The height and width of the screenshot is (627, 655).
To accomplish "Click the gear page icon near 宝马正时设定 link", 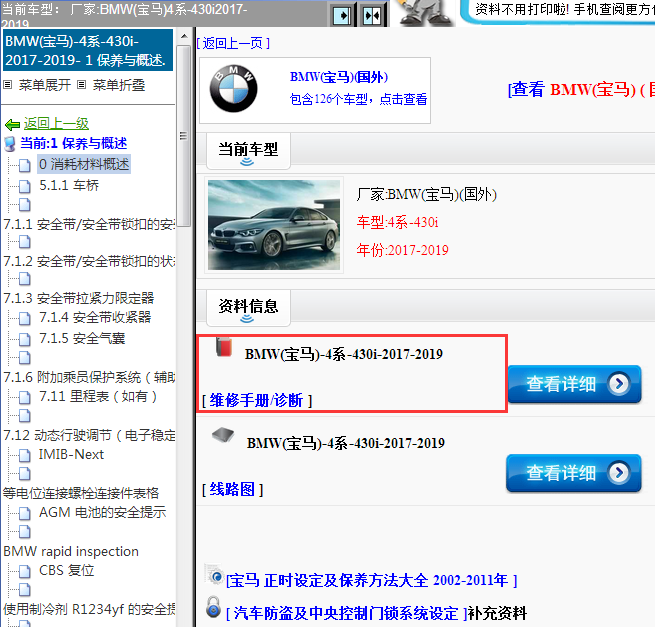I will pos(214,575).
